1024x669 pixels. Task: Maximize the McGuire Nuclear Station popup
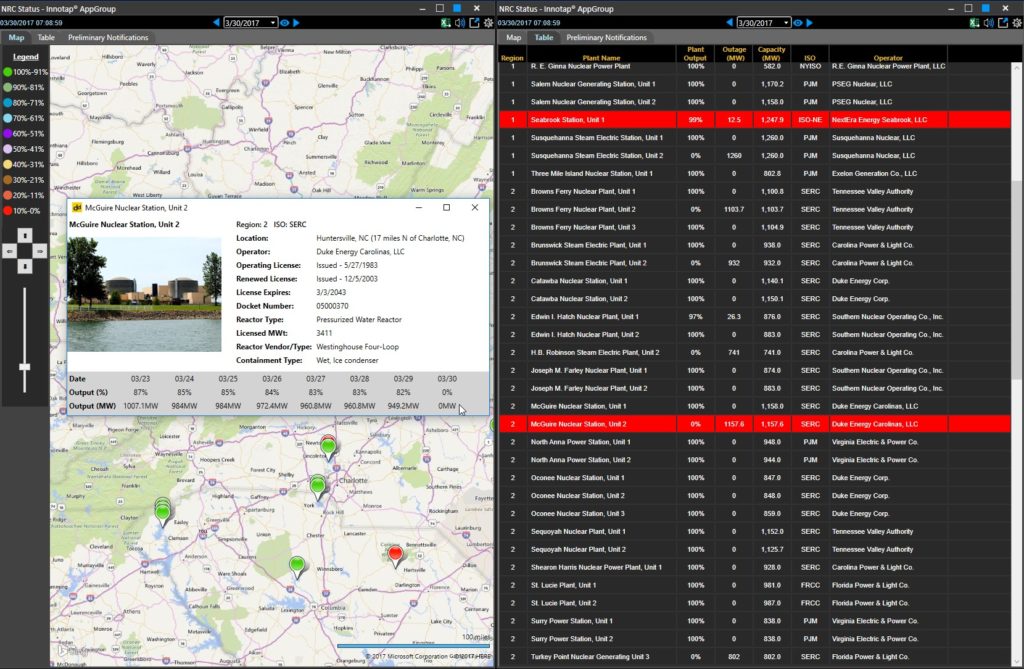(x=447, y=207)
